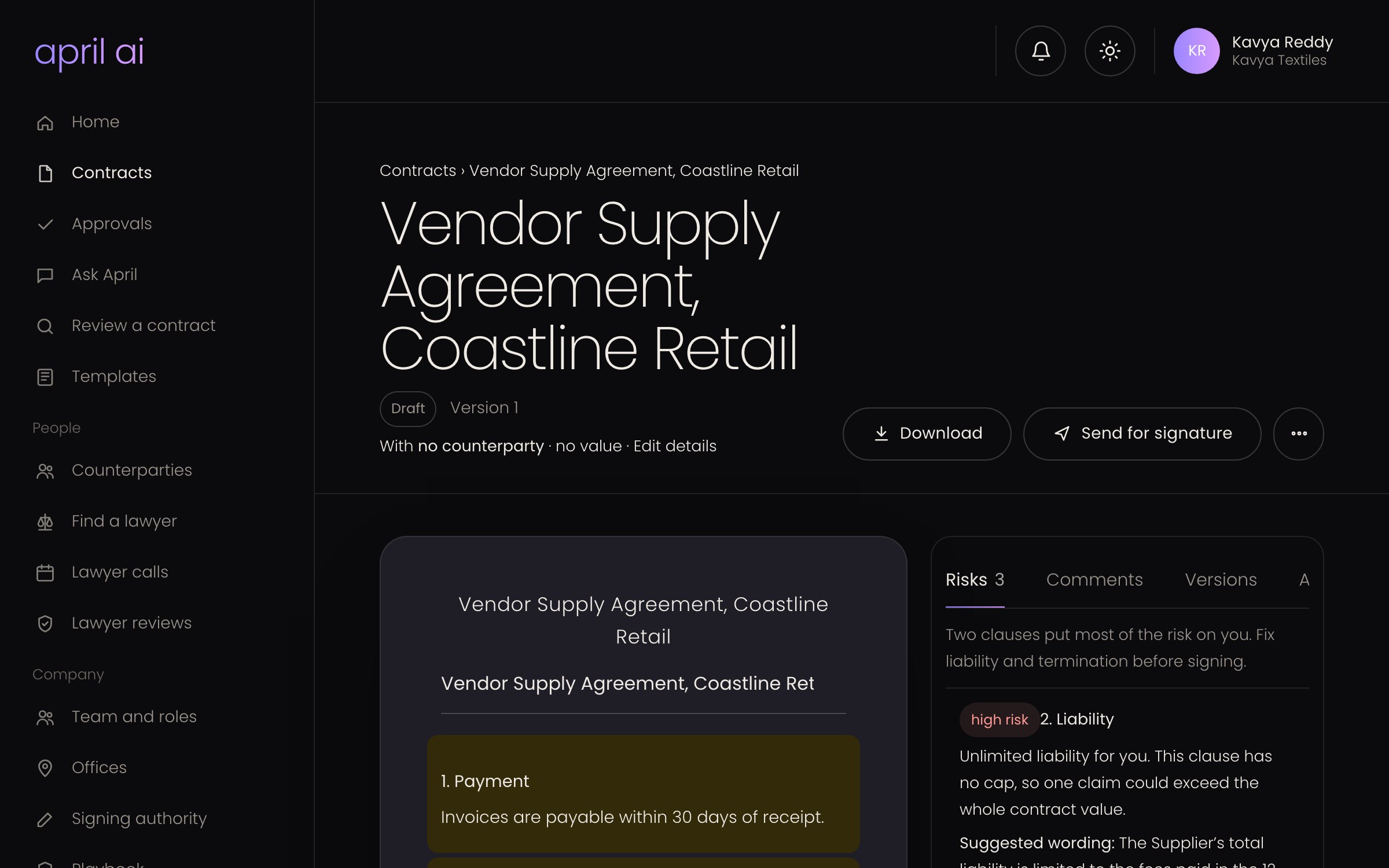Screen dimensions: 1389x868
Task: Switch to the Comments tab
Action: [x=1094, y=580]
